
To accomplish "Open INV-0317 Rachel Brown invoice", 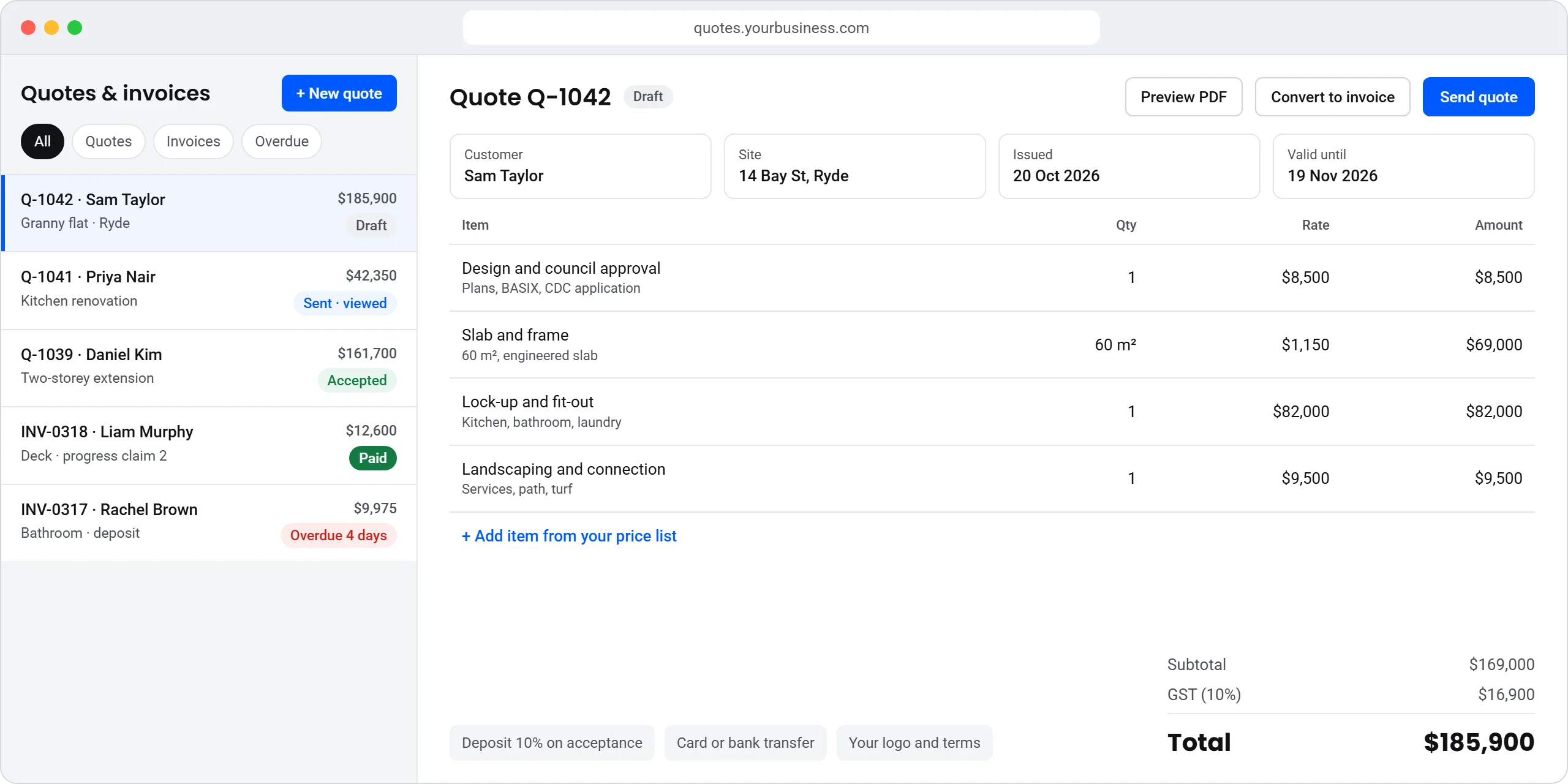I will (x=209, y=523).
